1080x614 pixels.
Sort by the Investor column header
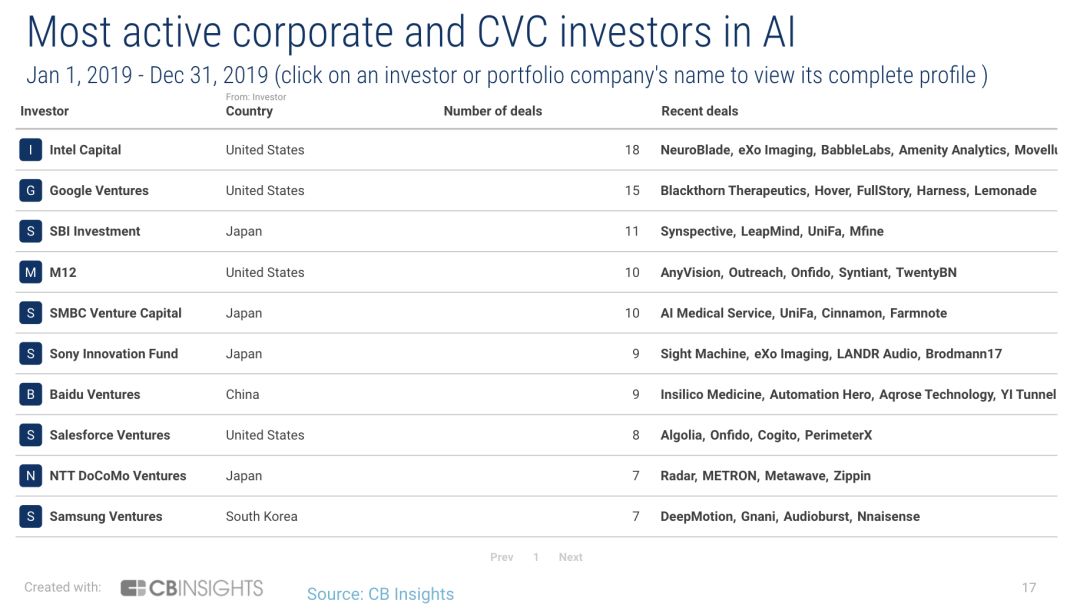44,111
